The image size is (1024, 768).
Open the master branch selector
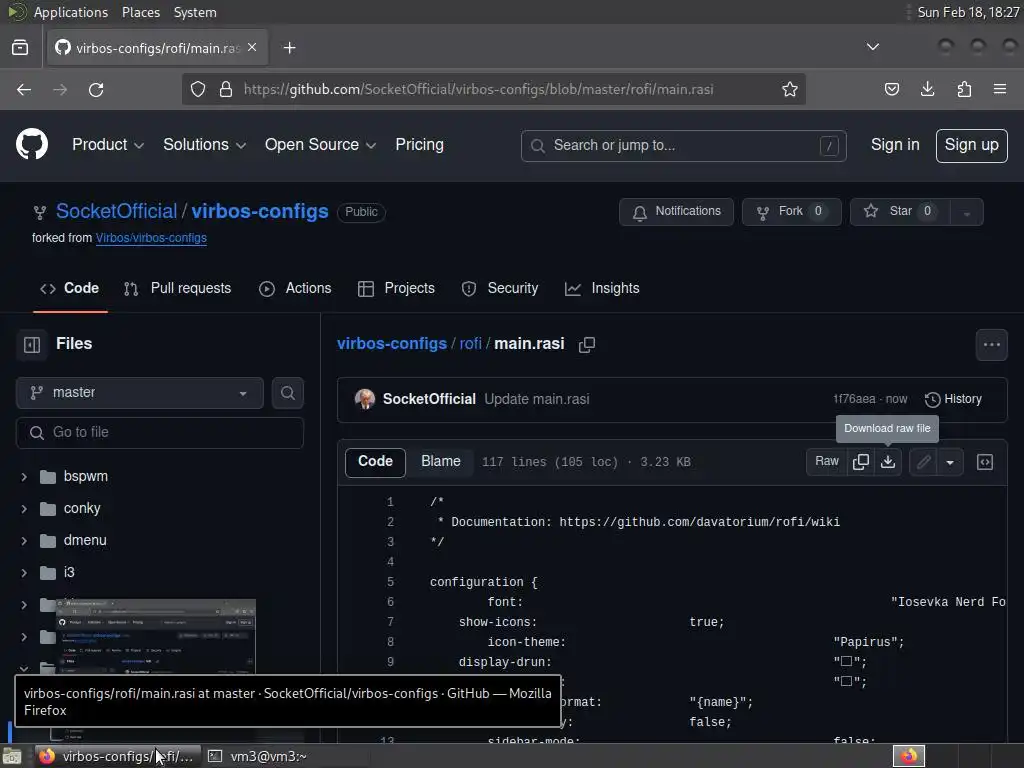140,392
